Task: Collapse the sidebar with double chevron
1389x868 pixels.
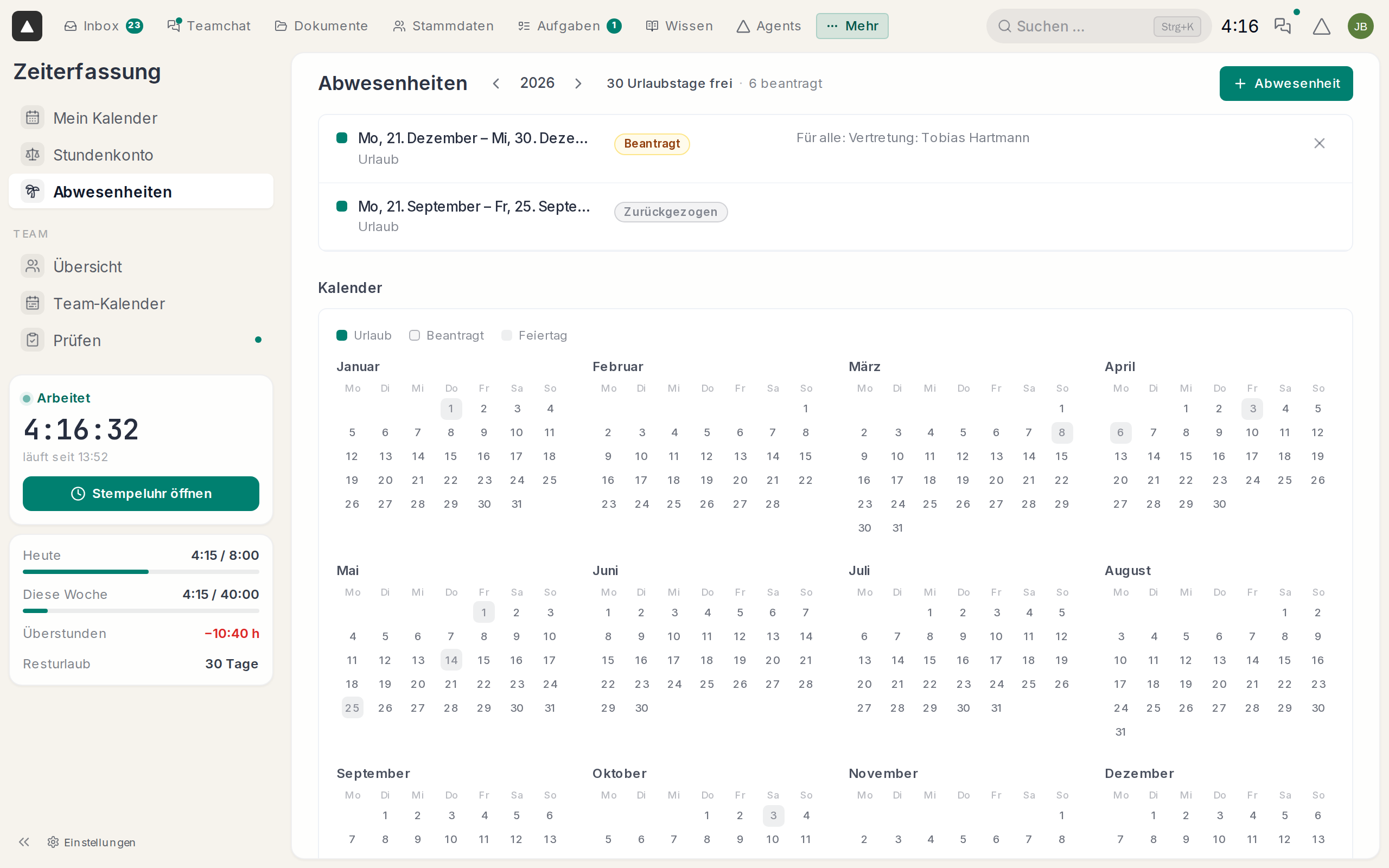Action: [24, 842]
